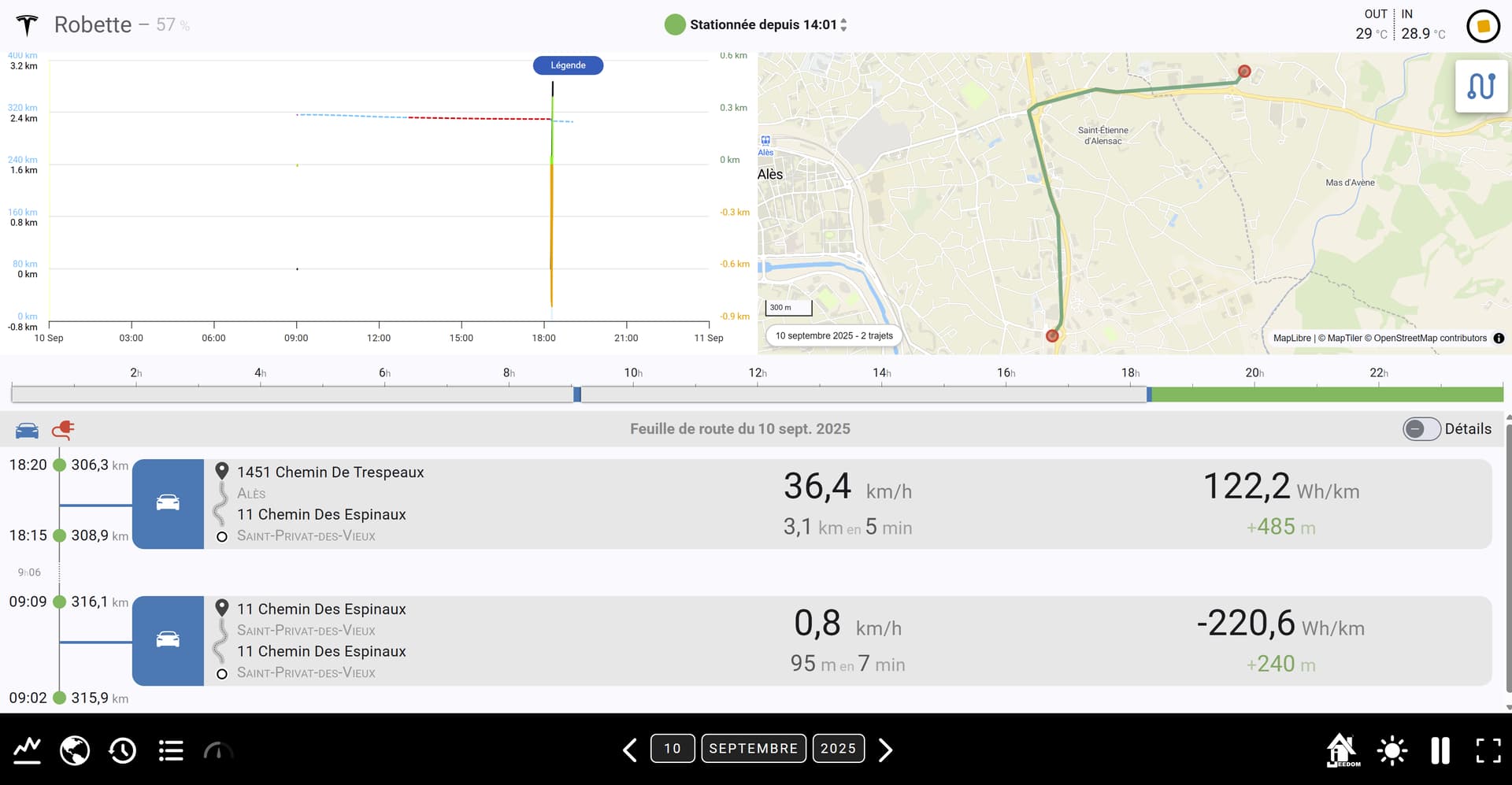Enter fullscreen mode
The height and width of the screenshot is (785, 1512).
point(1488,750)
